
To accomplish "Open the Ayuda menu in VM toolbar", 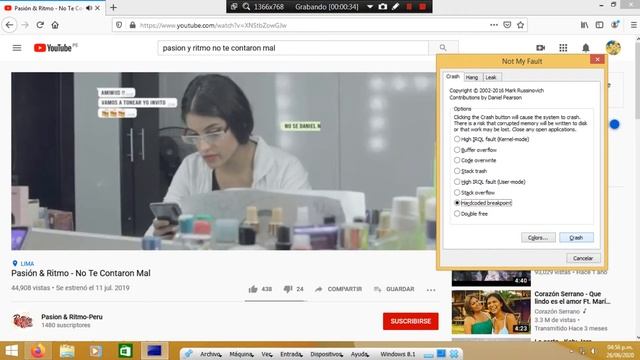I will (360, 354).
